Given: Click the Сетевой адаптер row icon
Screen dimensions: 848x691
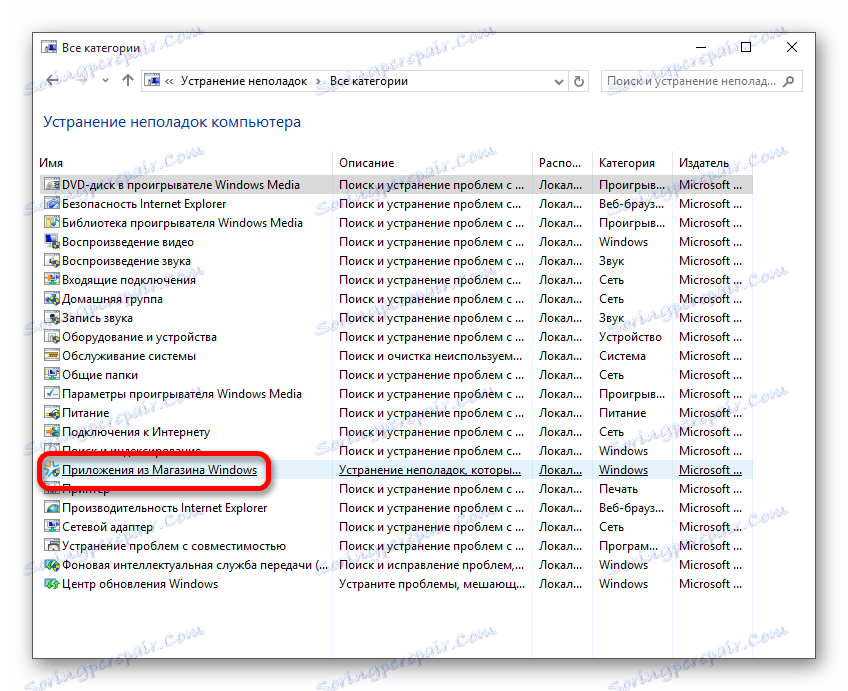Looking at the screenshot, I should 51,527.
